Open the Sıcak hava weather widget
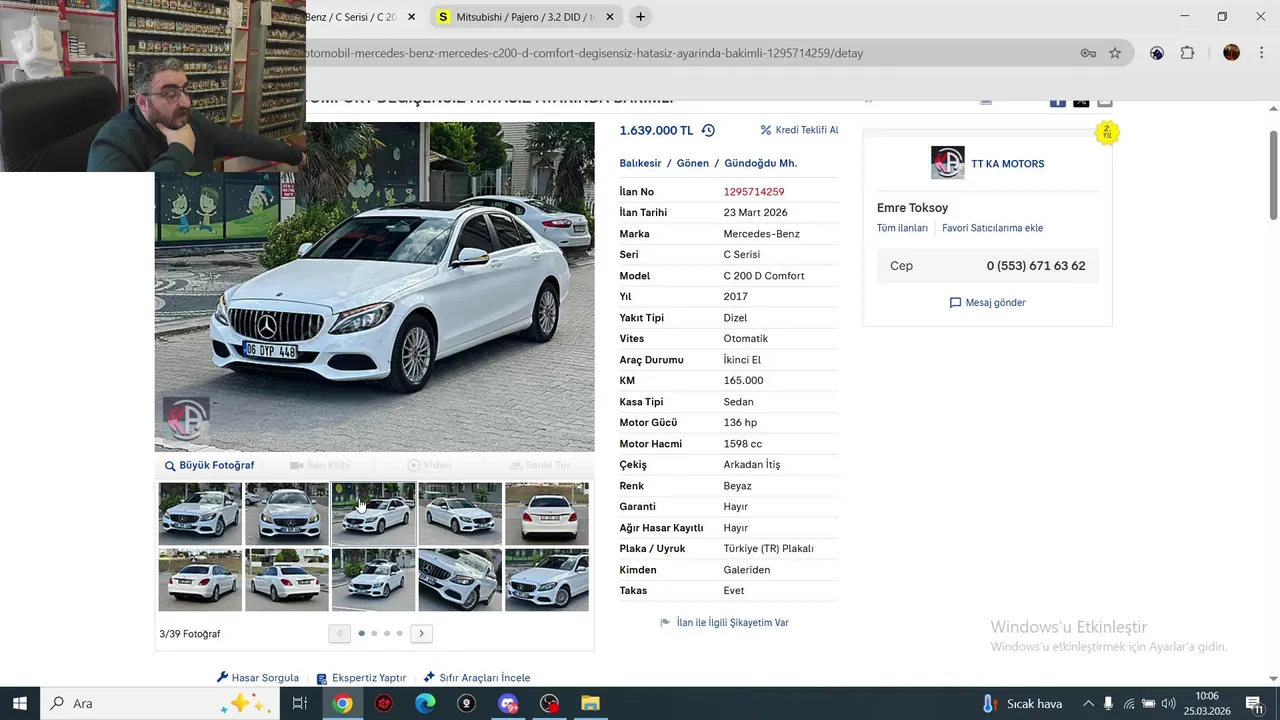This screenshot has height=720, width=1280. coord(1021,703)
